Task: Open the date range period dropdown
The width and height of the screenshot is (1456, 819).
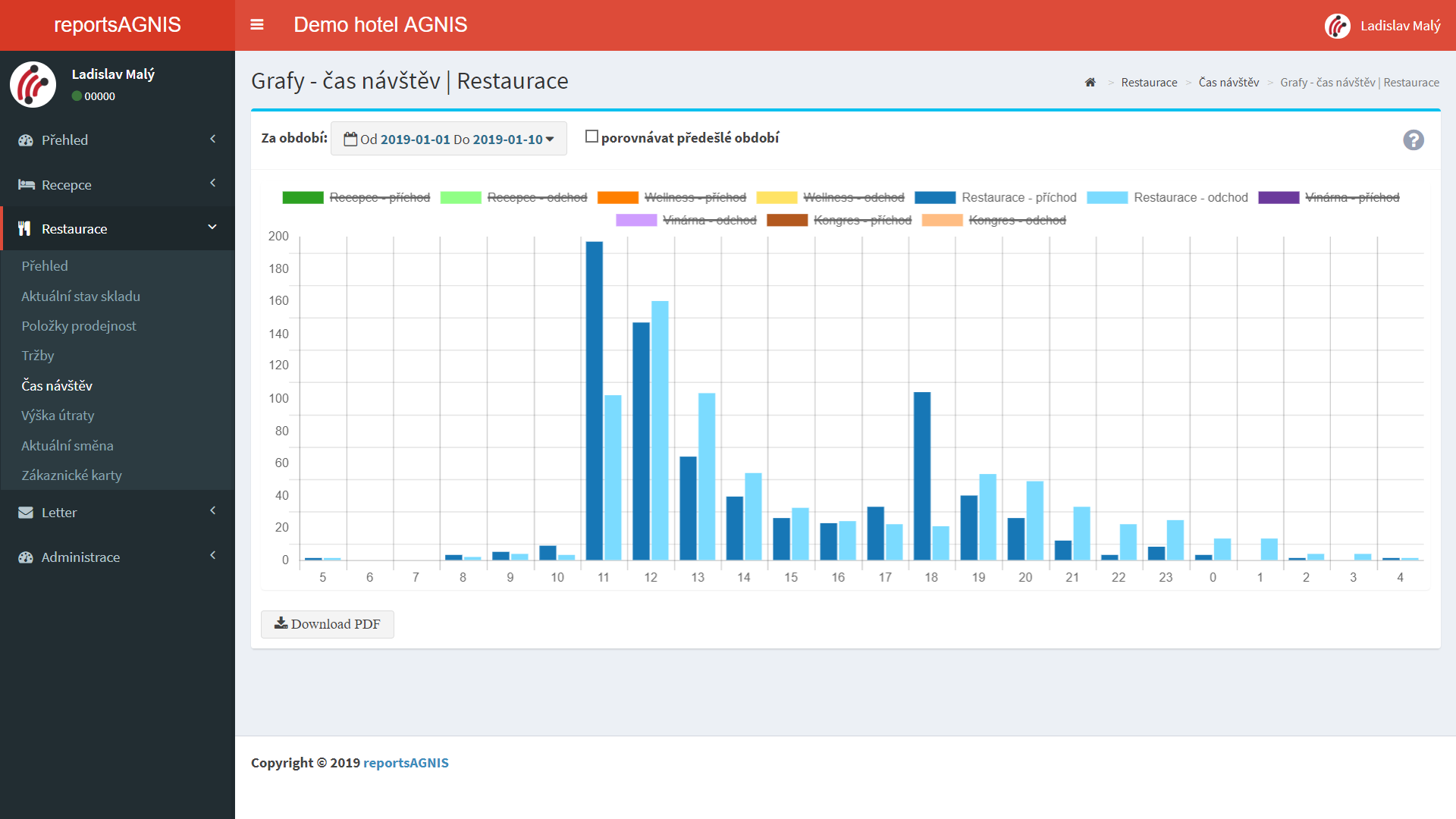Action: (449, 139)
